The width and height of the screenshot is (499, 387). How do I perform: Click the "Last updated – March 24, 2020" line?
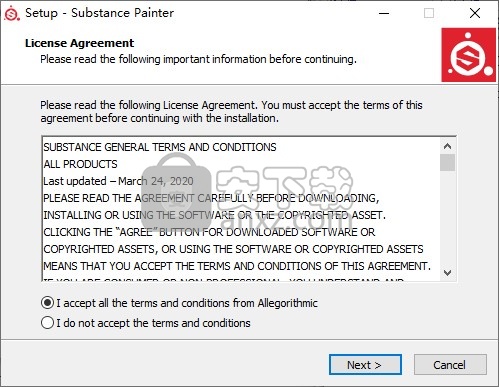118,181
